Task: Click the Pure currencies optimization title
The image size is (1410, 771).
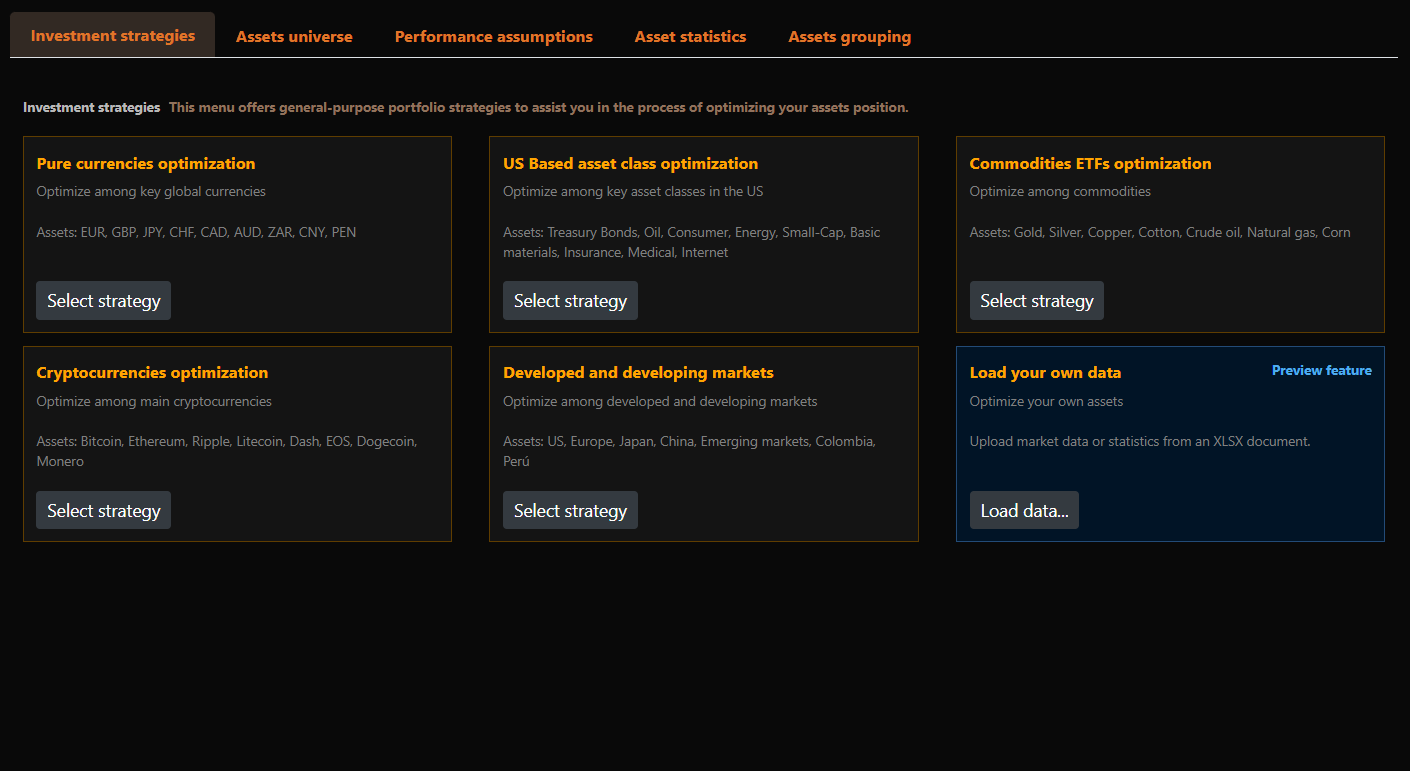Action: (x=146, y=164)
